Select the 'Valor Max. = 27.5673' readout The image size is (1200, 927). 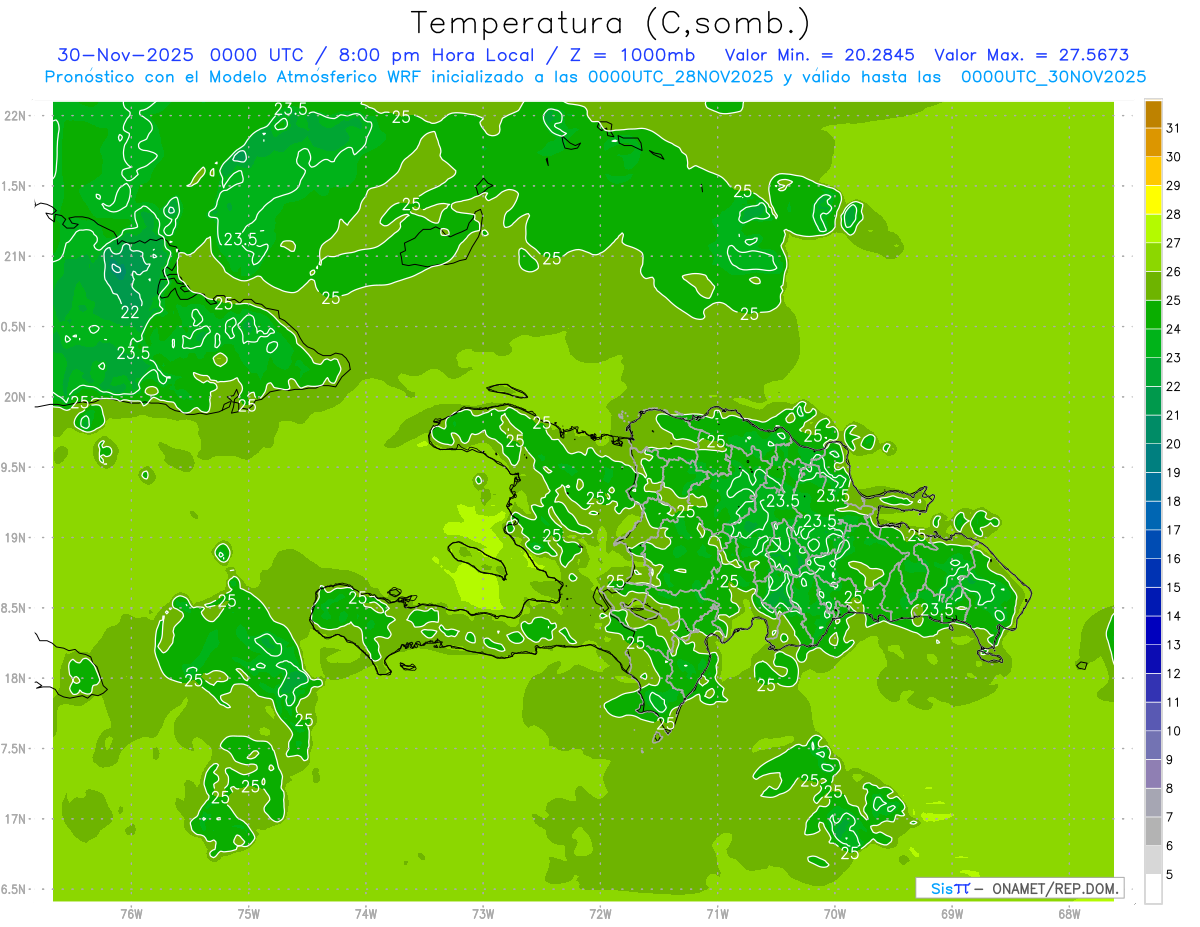pos(1031,55)
